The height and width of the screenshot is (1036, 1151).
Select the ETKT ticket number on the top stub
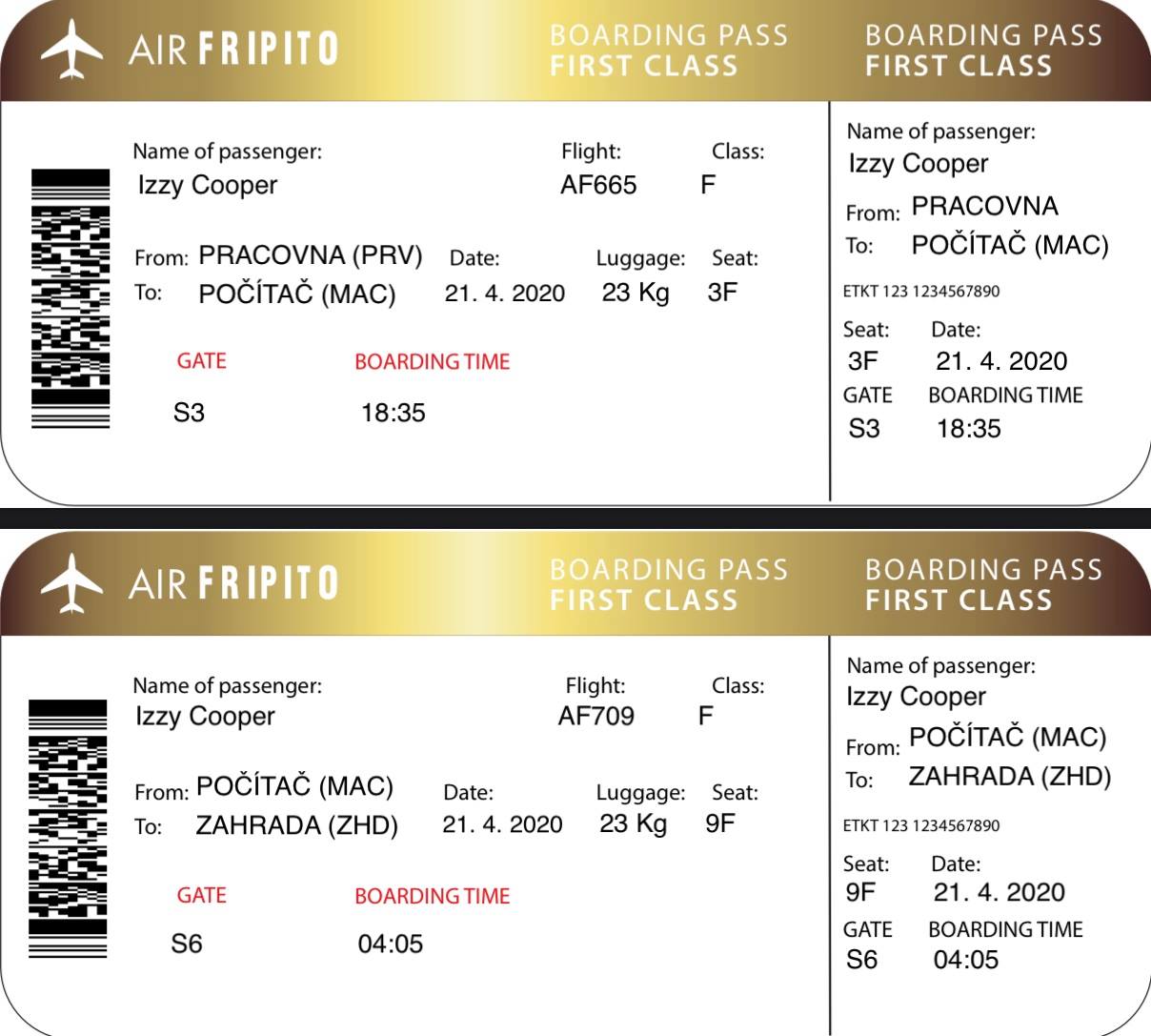[x=921, y=292]
